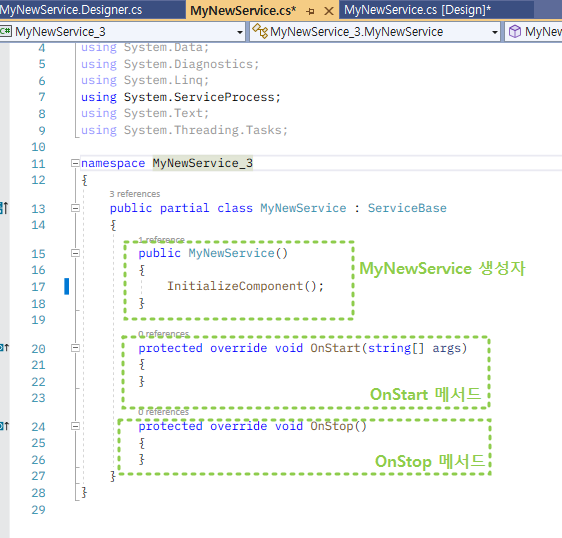Click the C# project icon in navigation bar
This screenshot has width=562, height=538.
point(5,31)
